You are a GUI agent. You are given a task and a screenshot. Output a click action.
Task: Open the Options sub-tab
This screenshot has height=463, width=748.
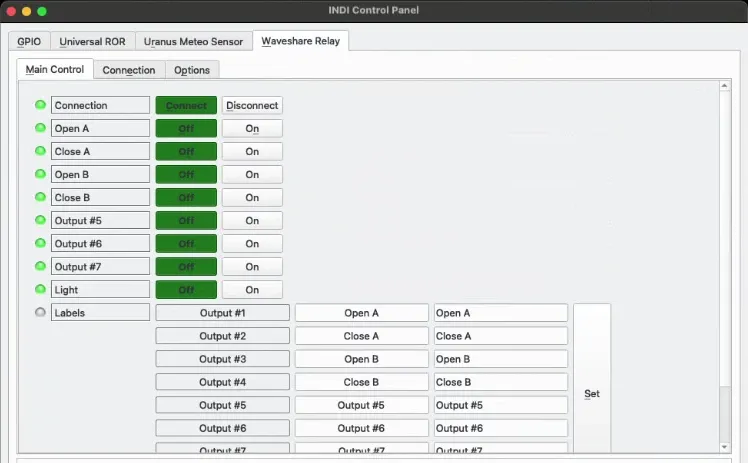(192, 70)
